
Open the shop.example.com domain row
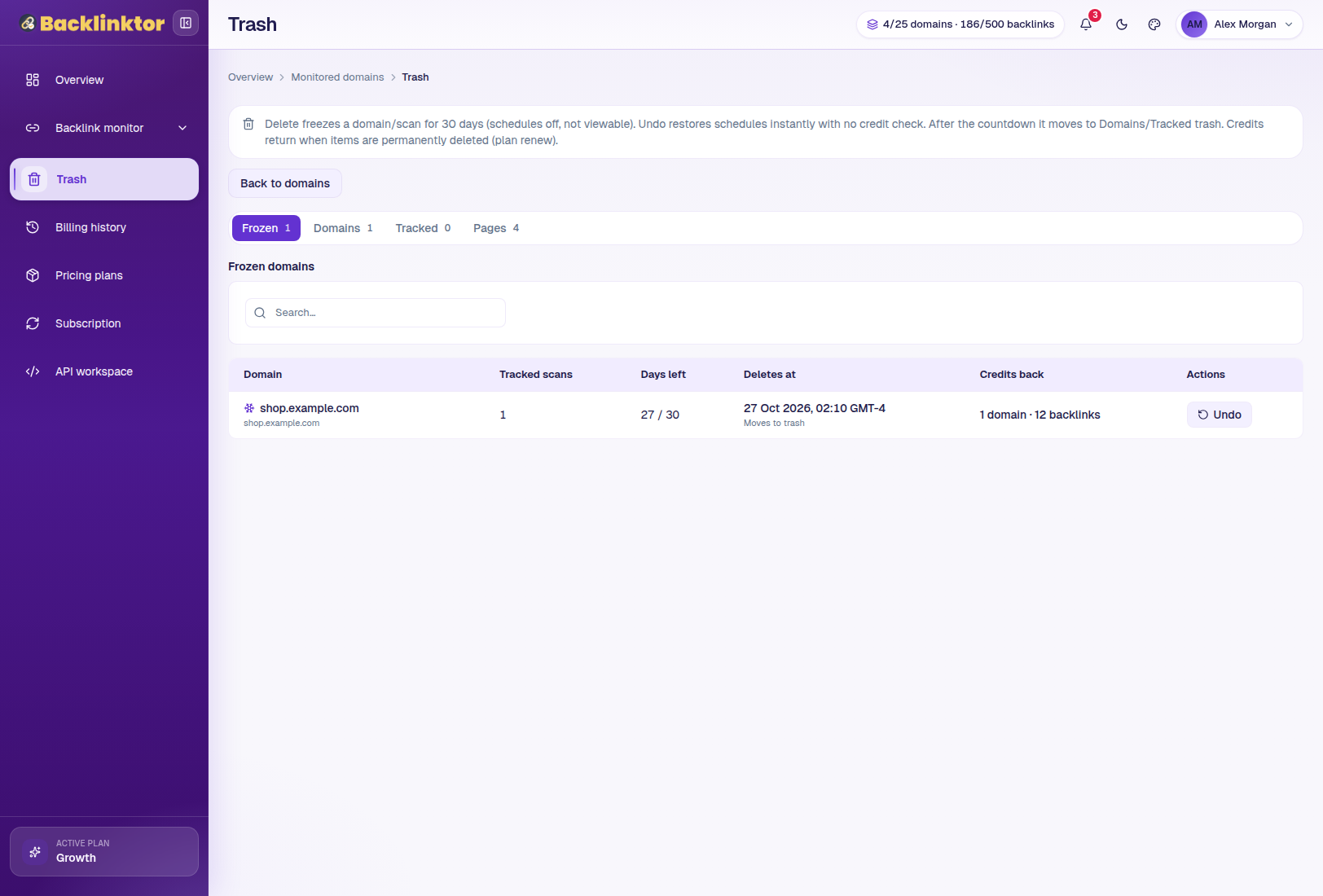coord(766,415)
